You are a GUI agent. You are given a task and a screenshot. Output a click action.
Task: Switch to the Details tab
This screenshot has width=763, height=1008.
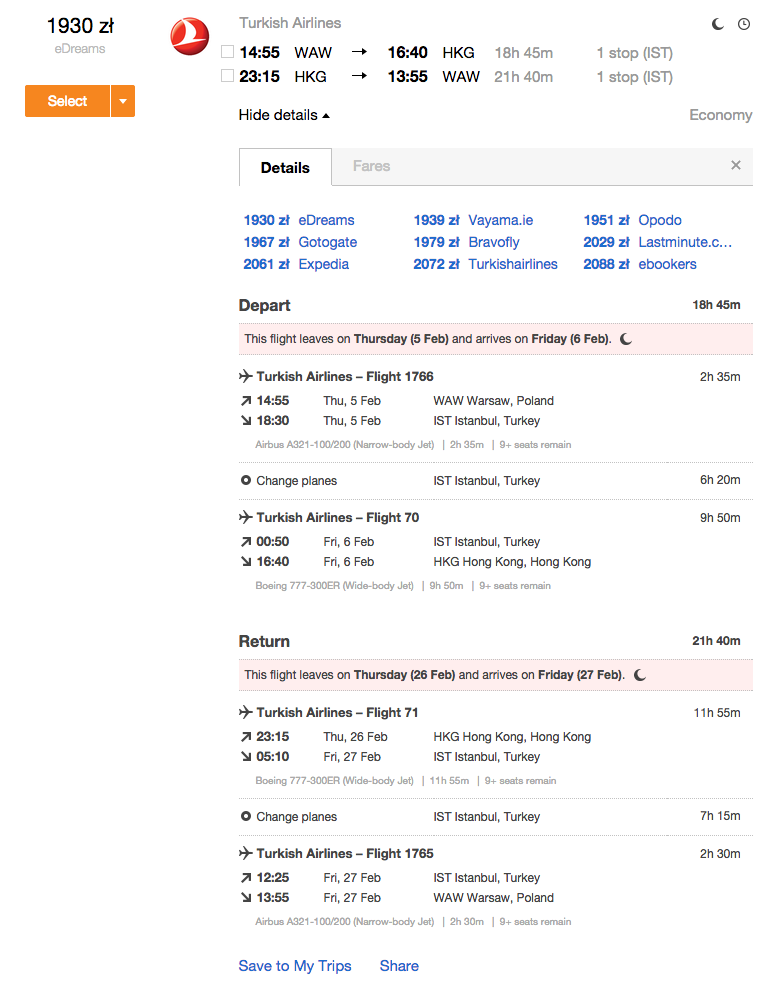point(285,168)
